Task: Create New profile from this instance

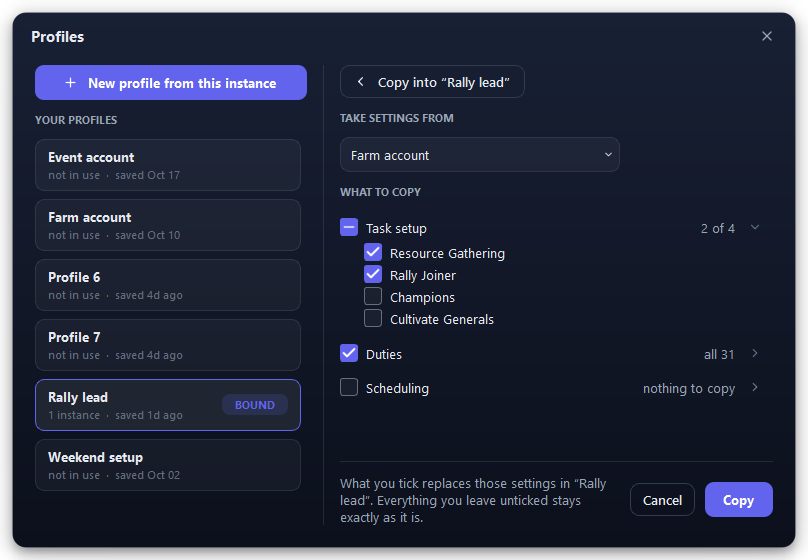Action: click(x=171, y=82)
